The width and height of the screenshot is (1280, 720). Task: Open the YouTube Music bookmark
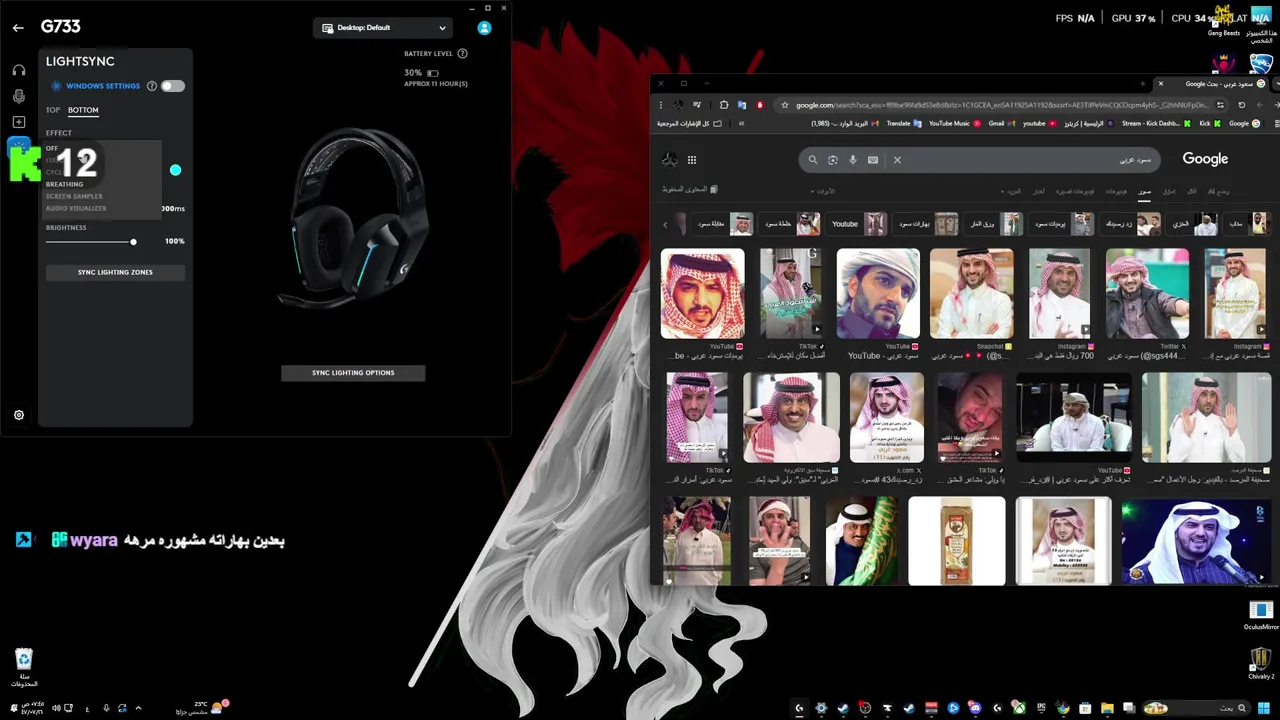955,124
